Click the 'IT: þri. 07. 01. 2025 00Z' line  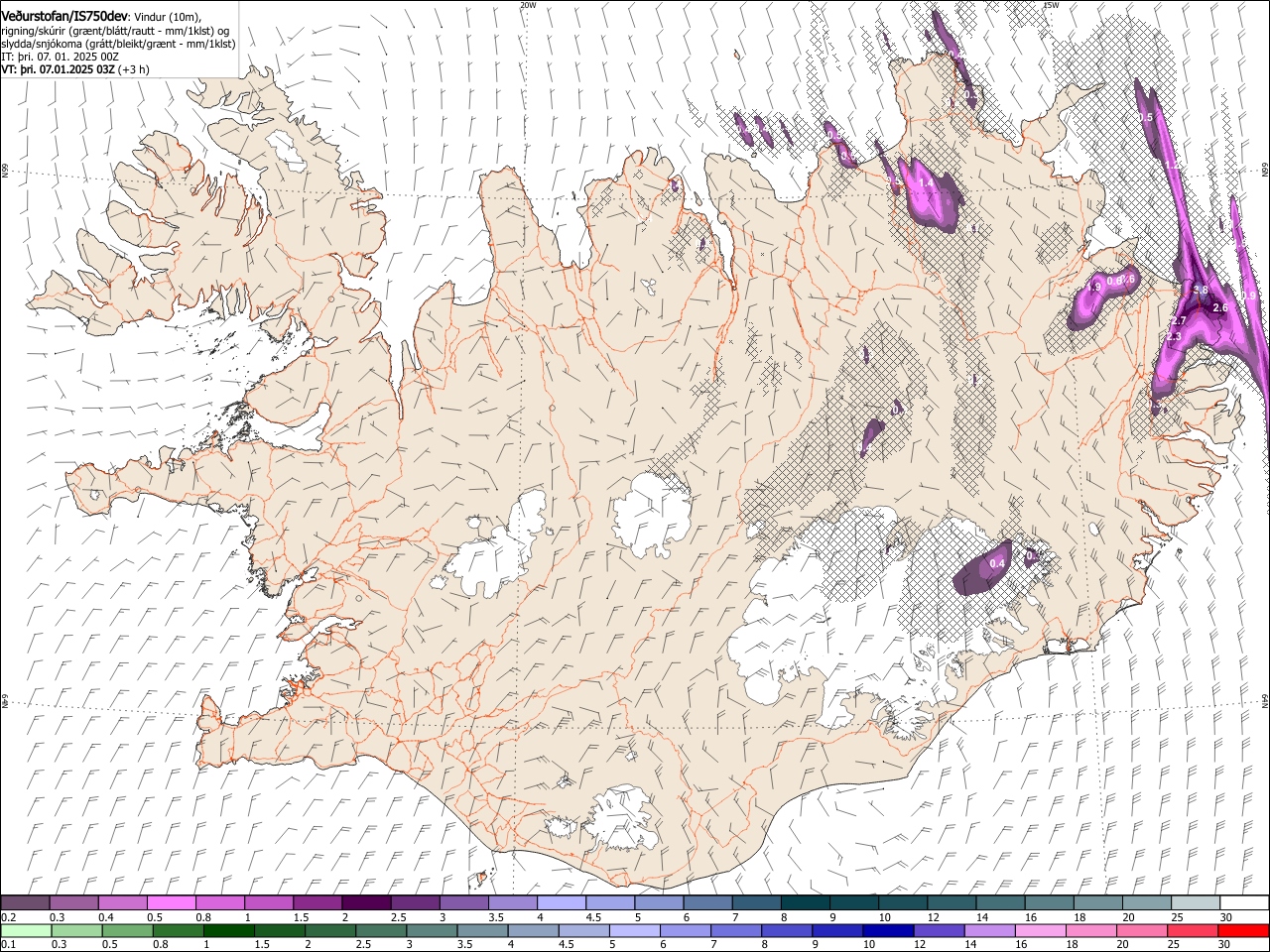click(x=60, y=58)
